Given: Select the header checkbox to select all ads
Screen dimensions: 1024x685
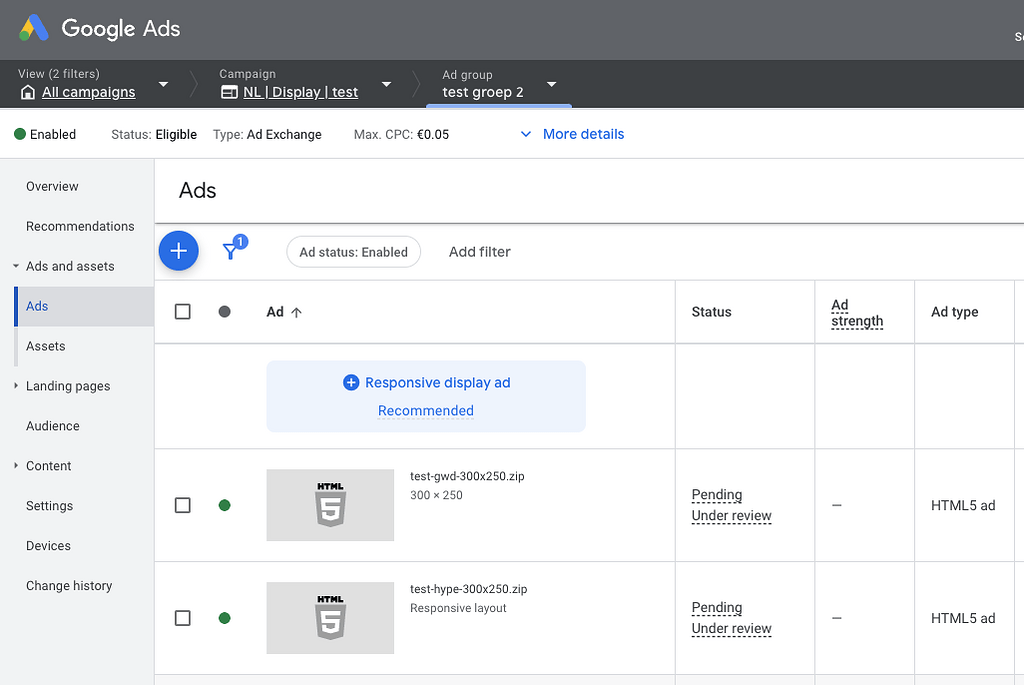Looking at the screenshot, I should coord(182,311).
